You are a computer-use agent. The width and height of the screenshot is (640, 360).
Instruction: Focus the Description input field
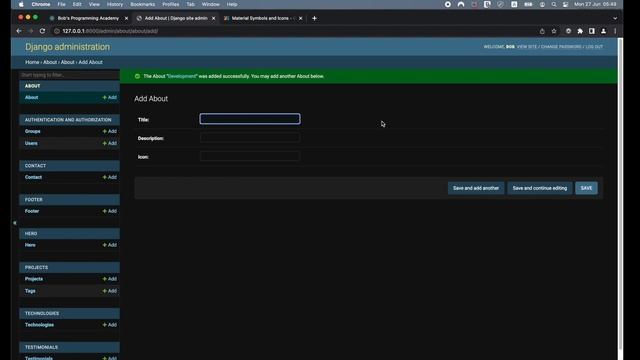(250, 138)
